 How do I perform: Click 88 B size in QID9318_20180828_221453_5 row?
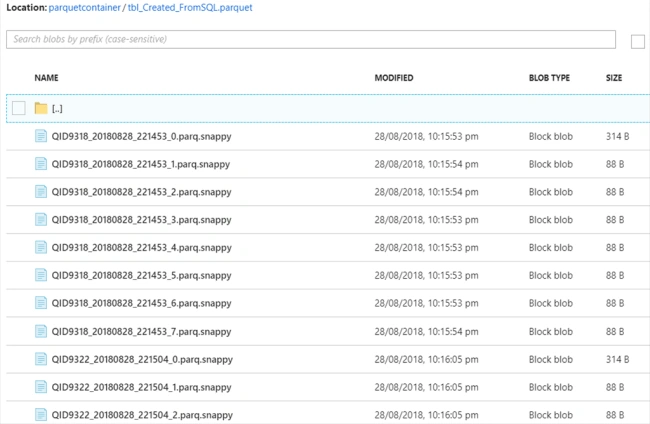coord(615,275)
